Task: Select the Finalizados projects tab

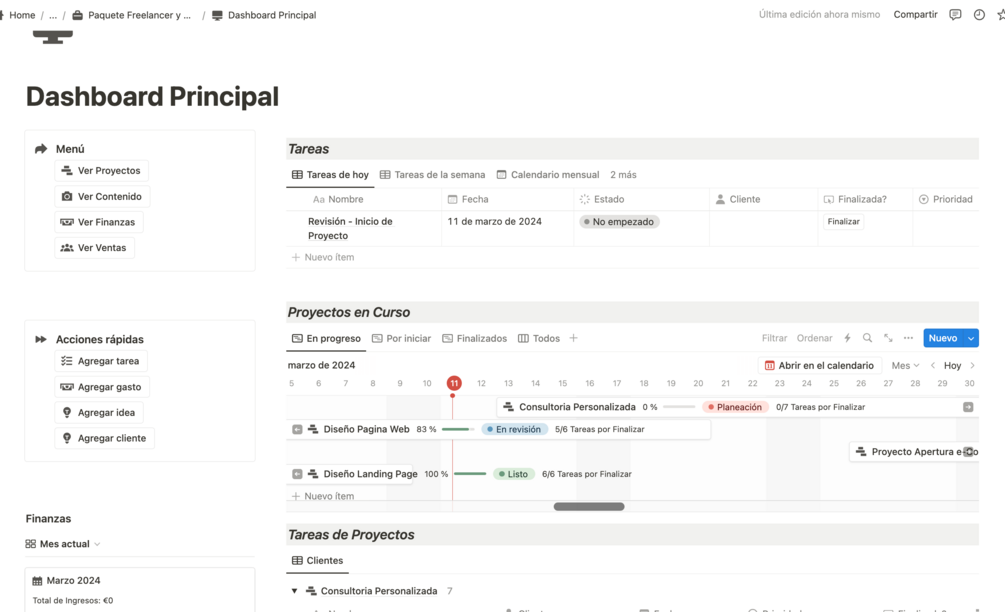Action: [475, 338]
